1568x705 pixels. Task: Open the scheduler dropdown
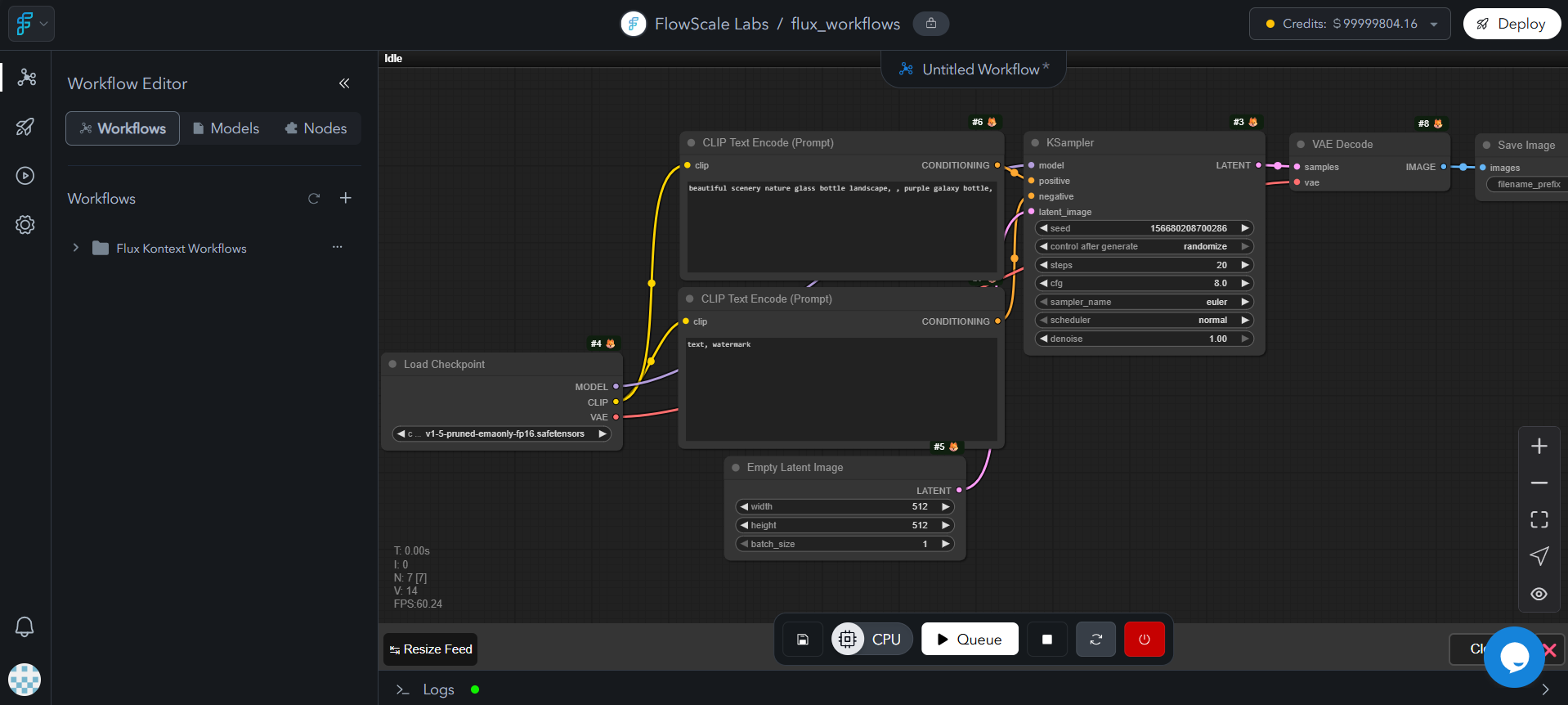[x=1145, y=320]
